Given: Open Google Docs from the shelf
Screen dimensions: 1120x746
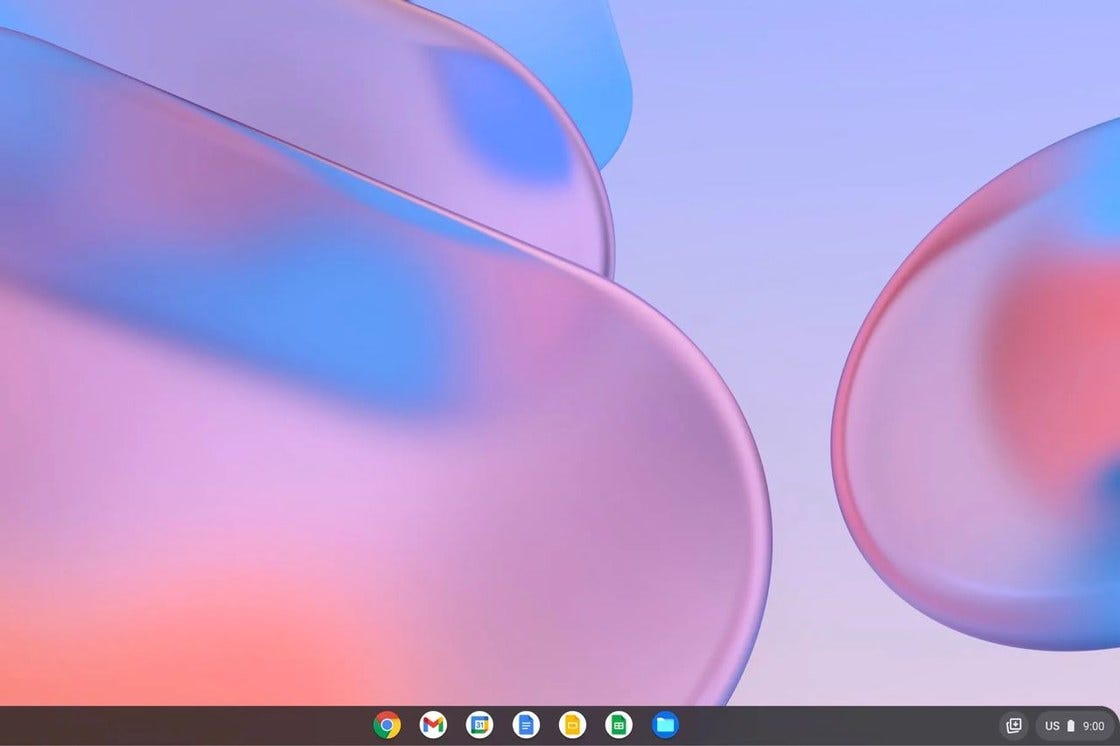Looking at the screenshot, I should (x=526, y=725).
